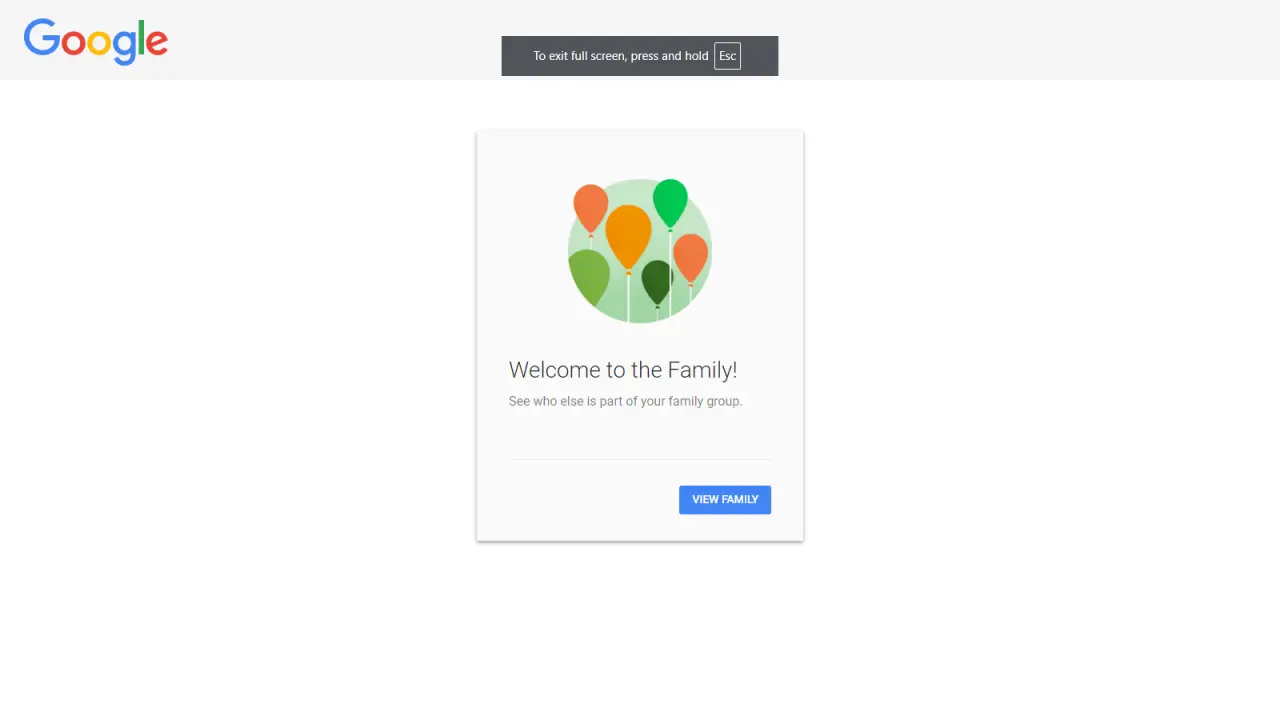Click the orange balloon on the right side
This screenshot has height=720, width=1280.
pos(690,258)
